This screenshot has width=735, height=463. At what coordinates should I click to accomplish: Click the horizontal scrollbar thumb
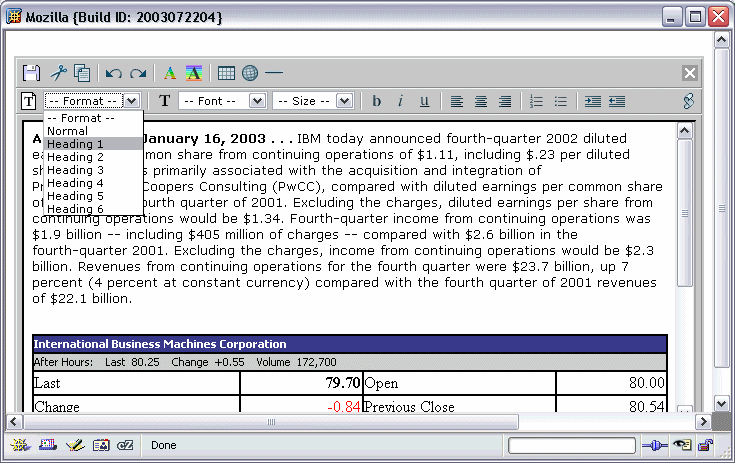(x=271, y=422)
